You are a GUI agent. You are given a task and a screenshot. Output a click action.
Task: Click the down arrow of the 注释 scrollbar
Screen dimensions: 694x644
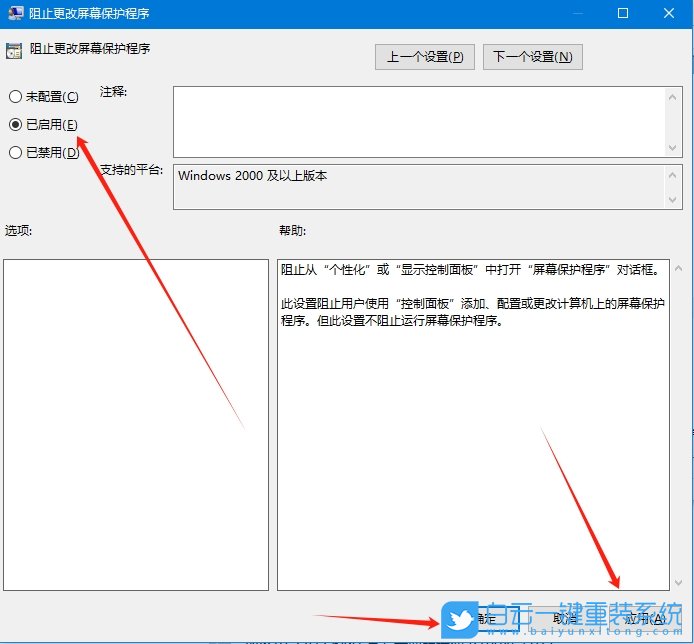(x=672, y=147)
